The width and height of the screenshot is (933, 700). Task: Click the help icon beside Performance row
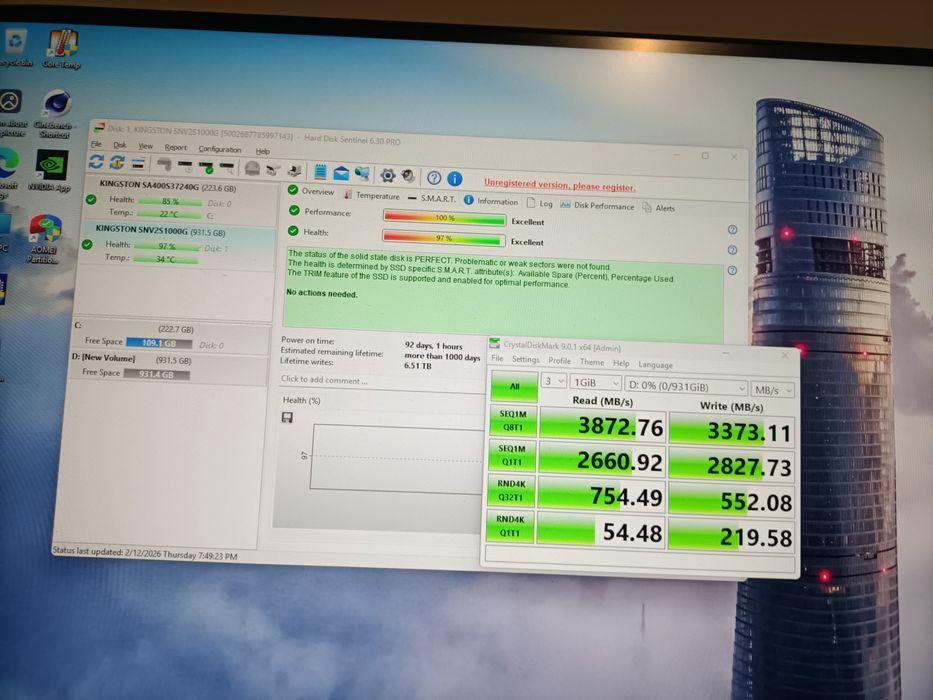pyautogui.click(x=732, y=230)
